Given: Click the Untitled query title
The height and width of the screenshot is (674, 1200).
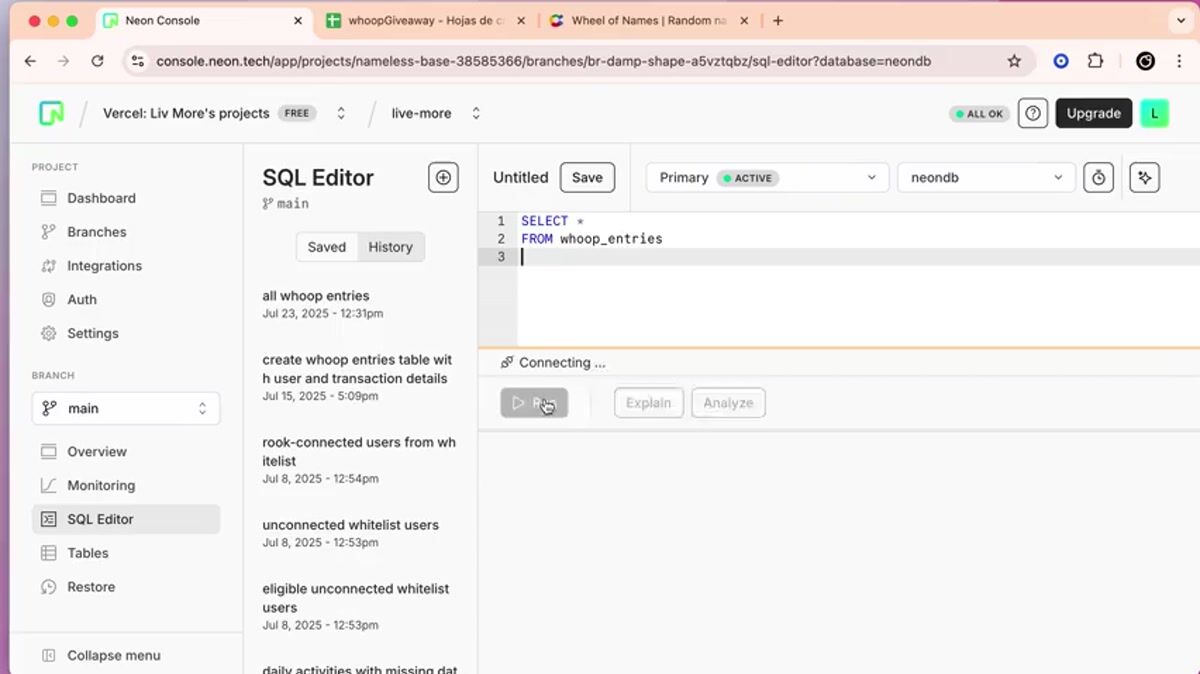Looking at the screenshot, I should pos(520,177).
